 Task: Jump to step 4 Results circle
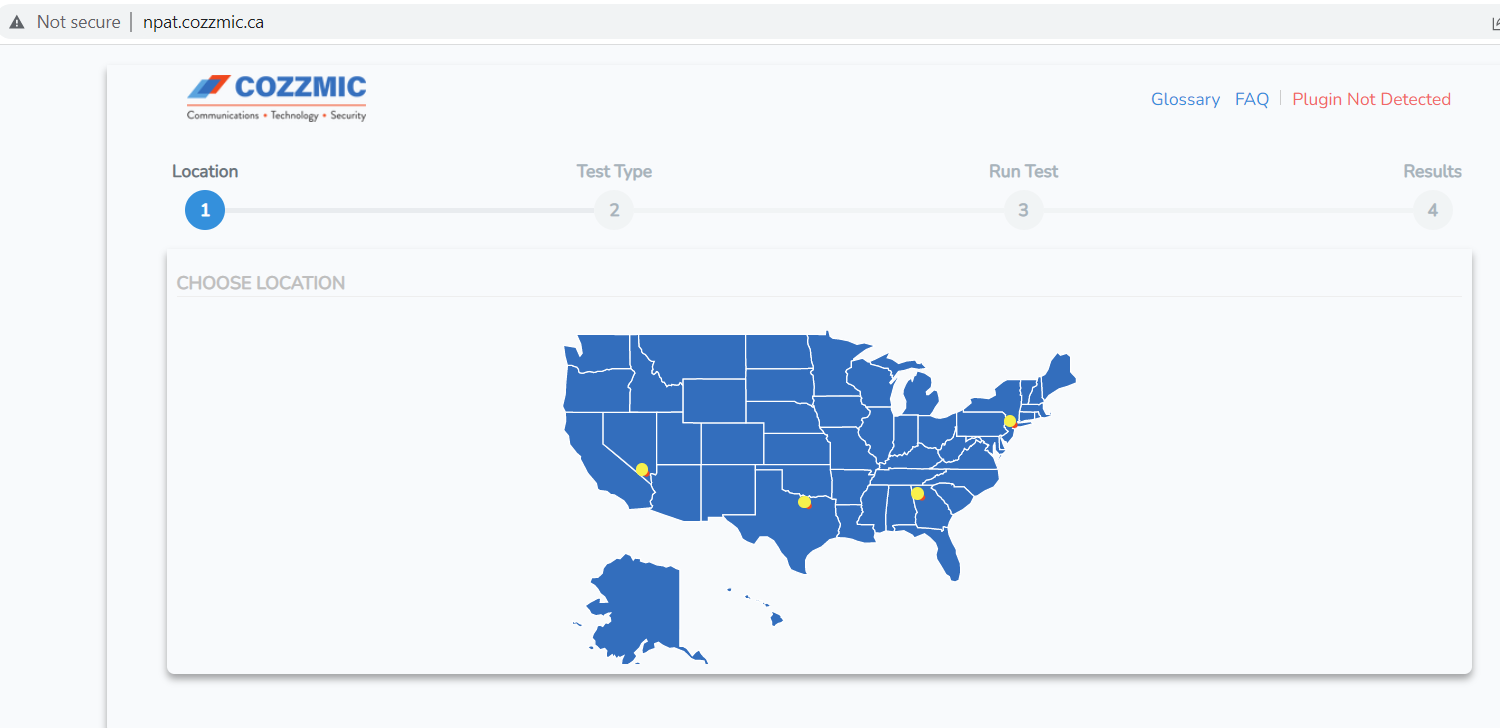pyautogui.click(x=1432, y=210)
